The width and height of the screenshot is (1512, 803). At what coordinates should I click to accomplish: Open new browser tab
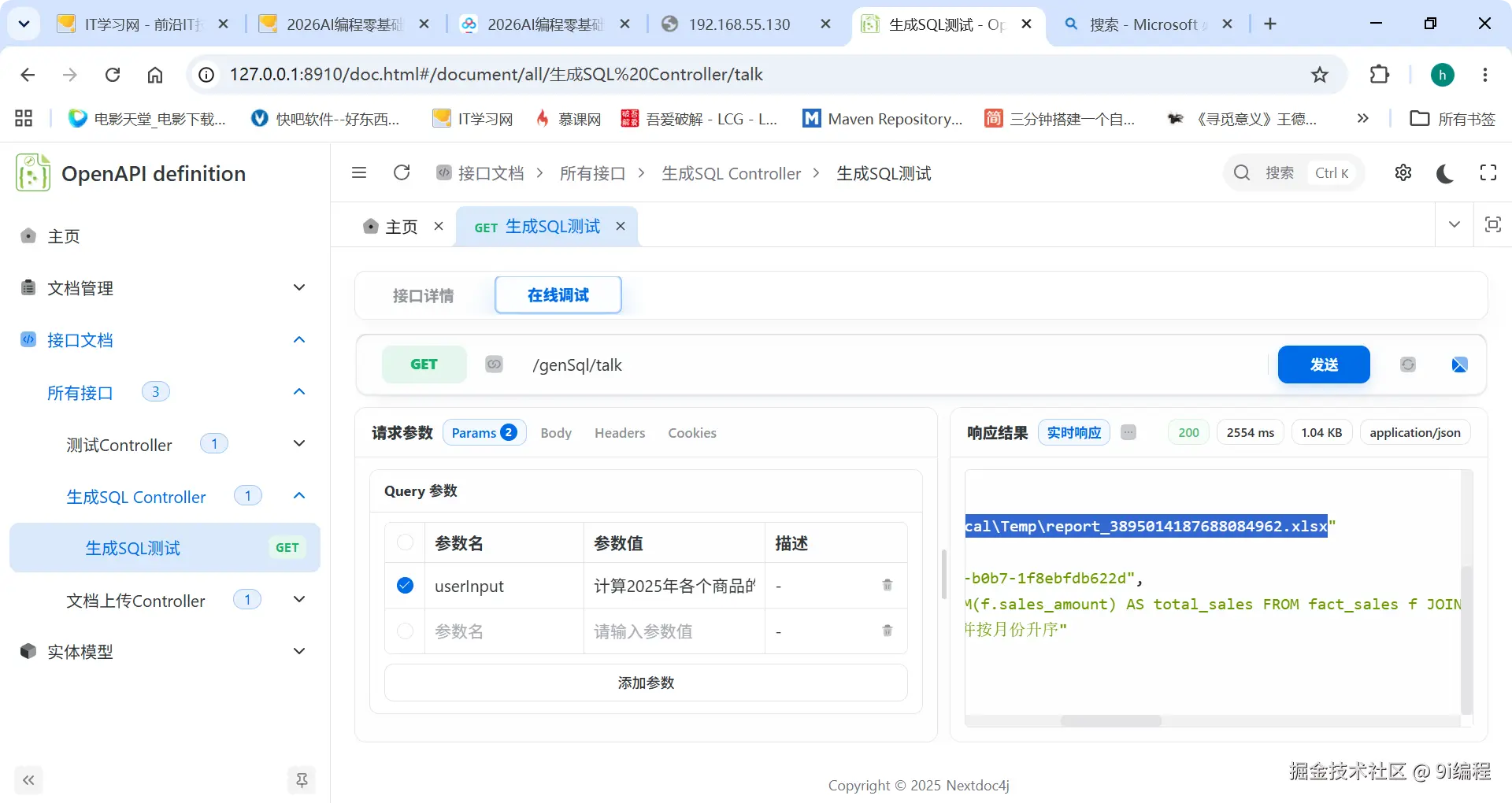(1270, 24)
